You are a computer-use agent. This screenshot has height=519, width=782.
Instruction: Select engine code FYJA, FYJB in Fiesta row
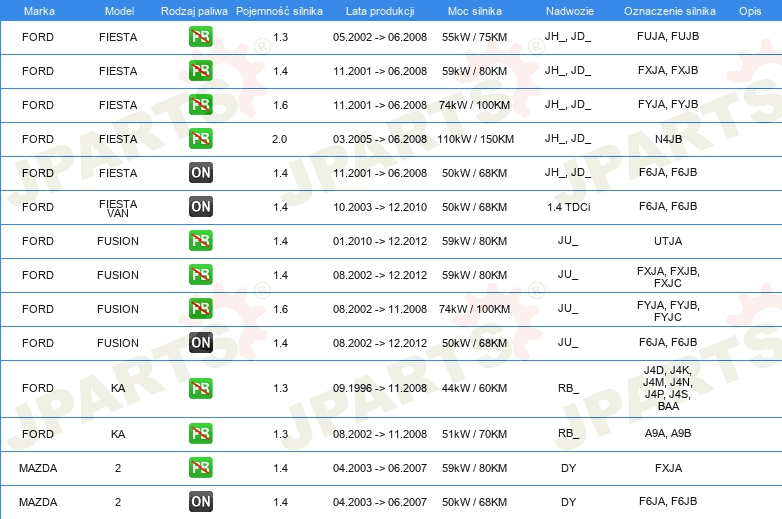(x=668, y=104)
